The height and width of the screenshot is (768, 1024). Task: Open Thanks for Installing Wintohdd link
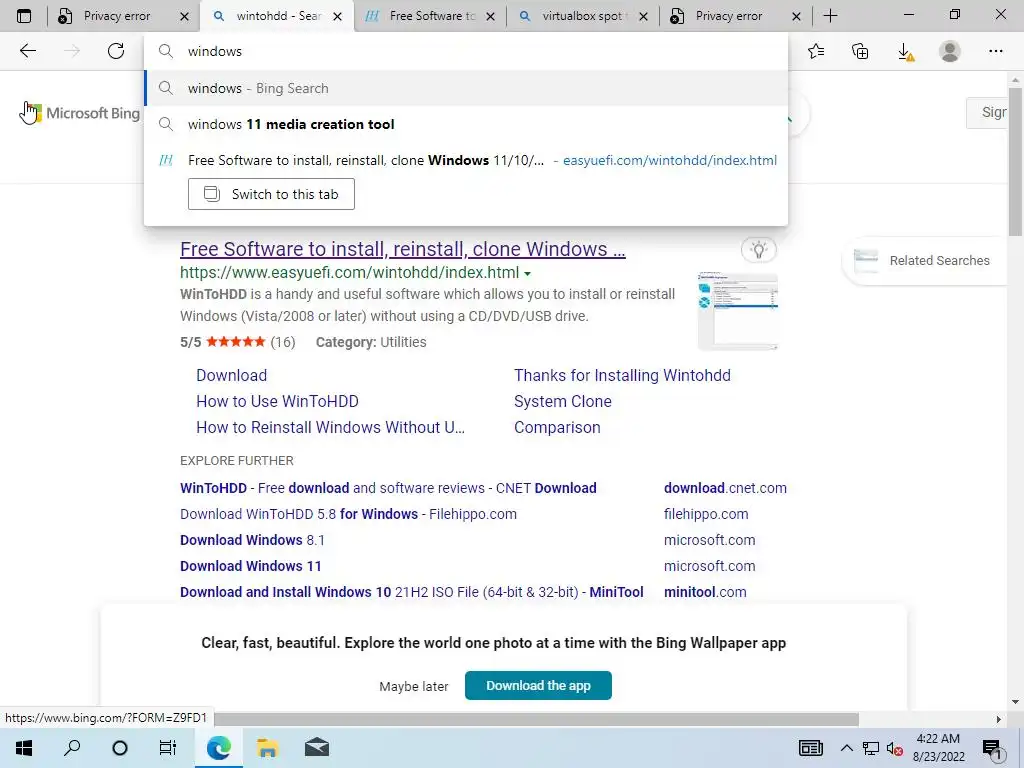622,376
